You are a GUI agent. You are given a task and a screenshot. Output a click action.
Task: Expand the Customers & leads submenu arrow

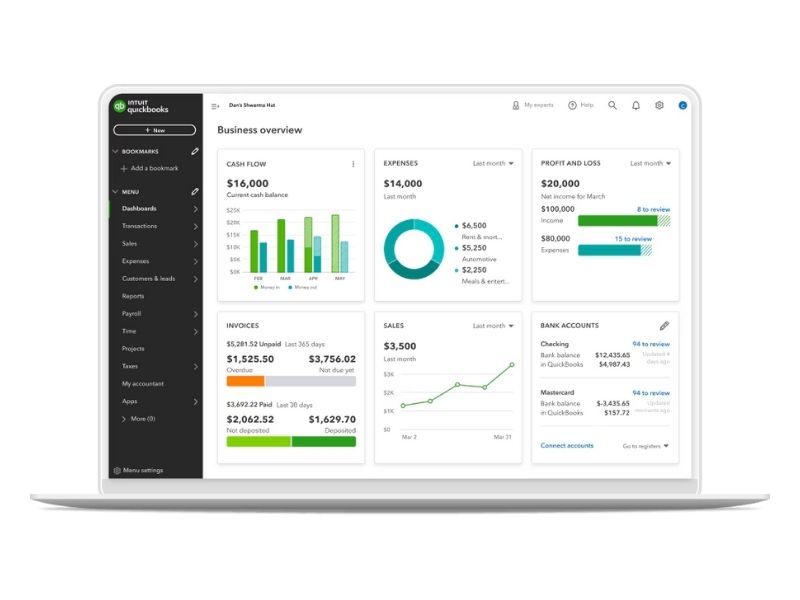coord(195,279)
